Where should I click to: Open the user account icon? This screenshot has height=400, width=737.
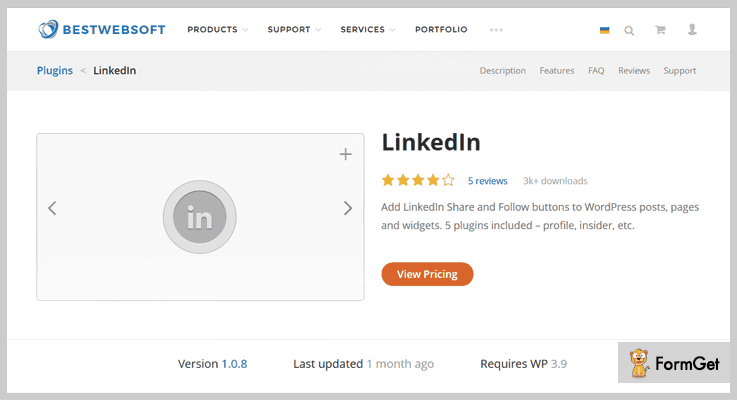tap(692, 30)
